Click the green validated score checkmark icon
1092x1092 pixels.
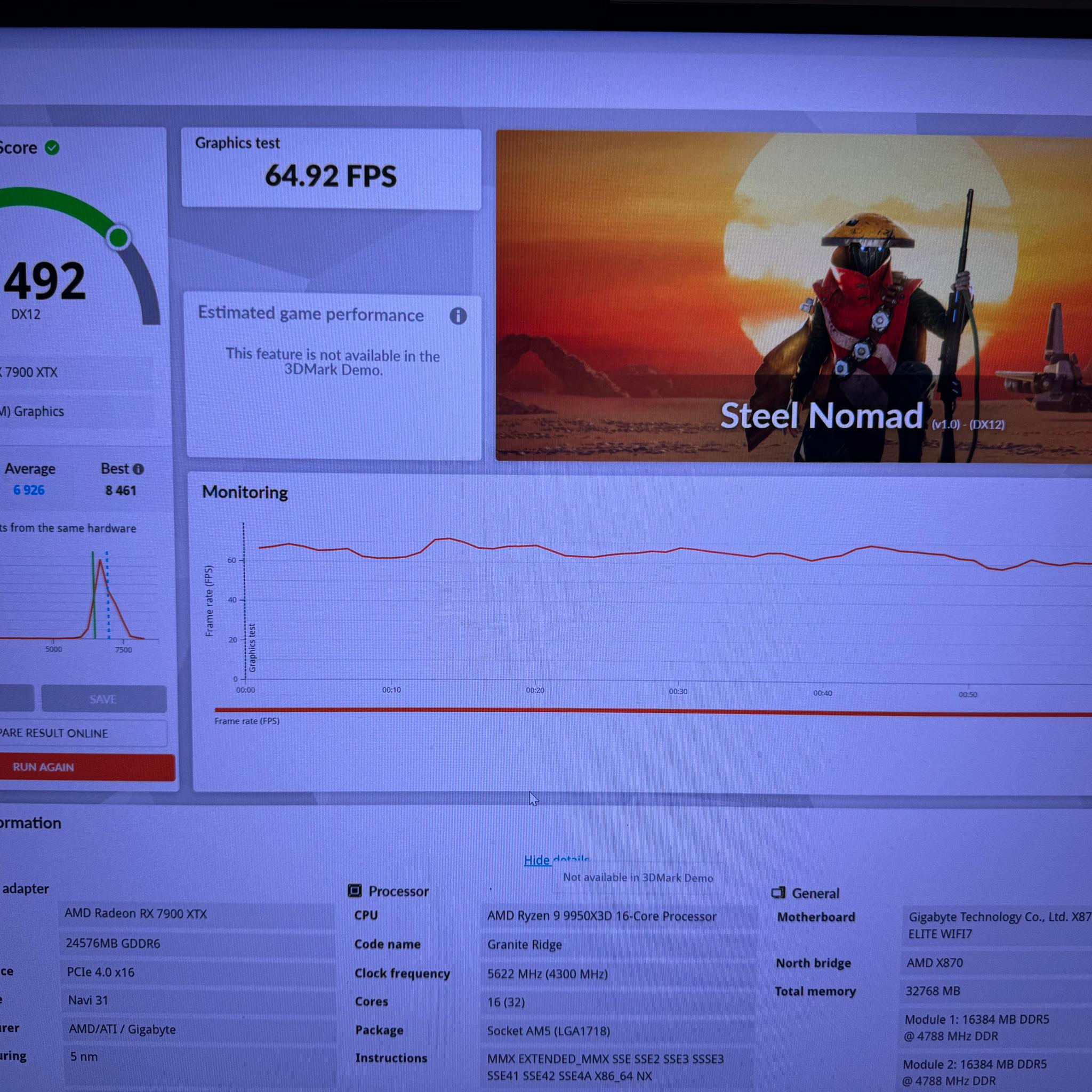[52, 148]
